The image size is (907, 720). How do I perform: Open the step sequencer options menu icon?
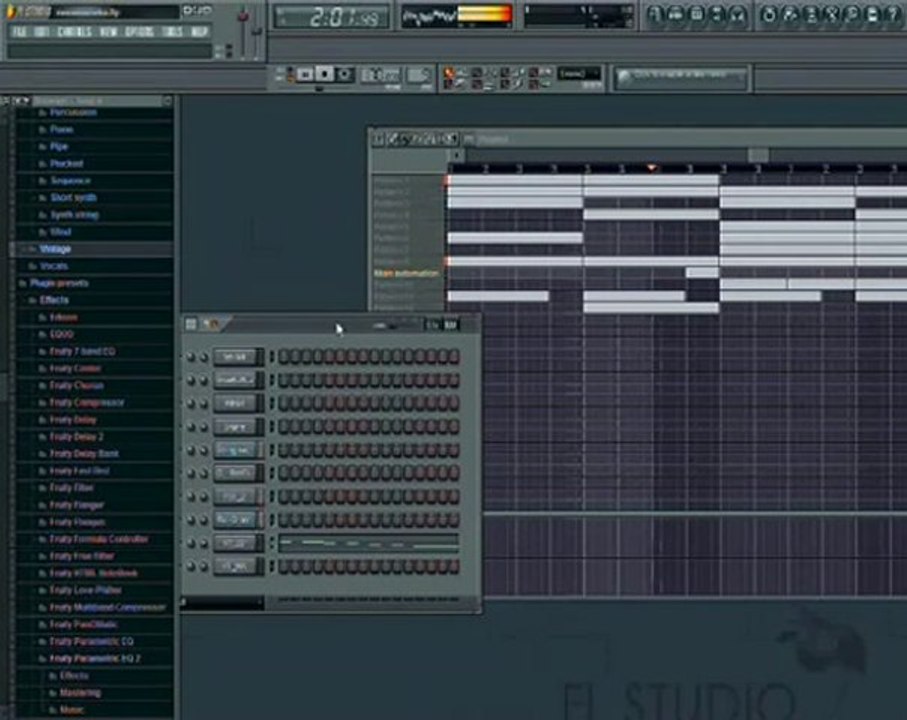click(x=191, y=324)
